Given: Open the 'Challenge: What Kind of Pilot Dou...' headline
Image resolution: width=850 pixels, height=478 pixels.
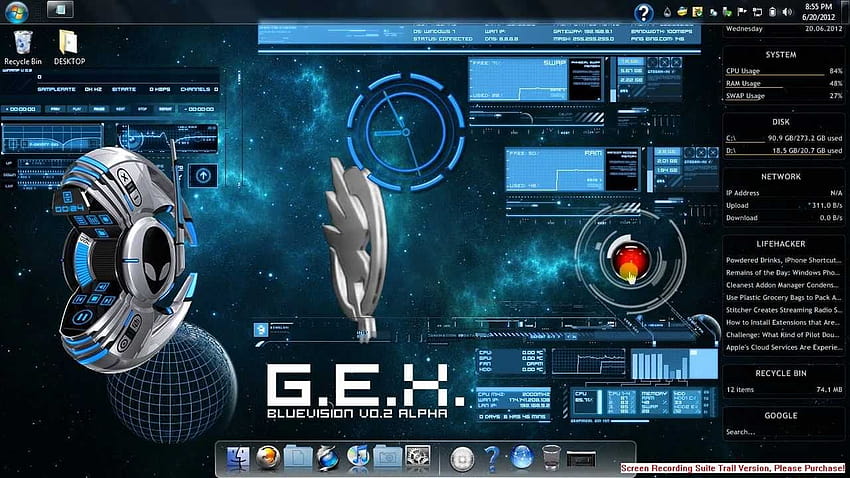Looking at the screenshot, I should pyautogui.click(x=784, y=335).
